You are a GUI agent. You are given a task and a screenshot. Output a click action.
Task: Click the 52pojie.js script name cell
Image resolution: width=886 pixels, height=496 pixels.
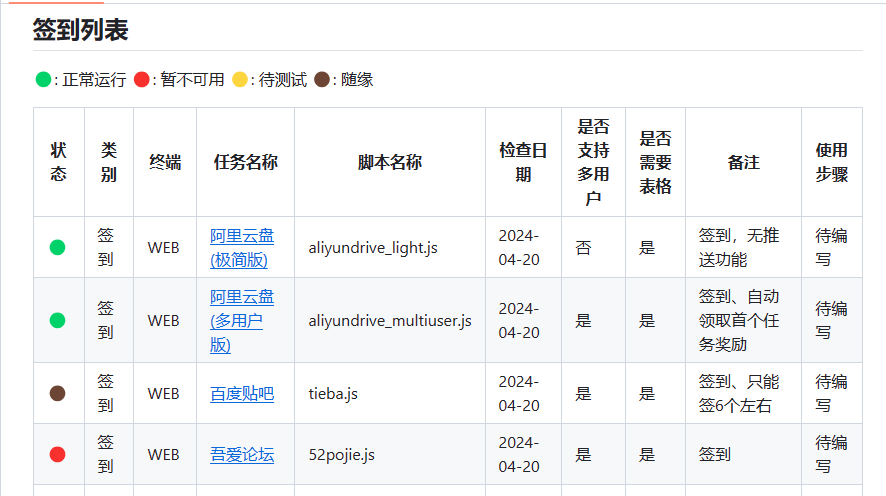click(342, 454)
